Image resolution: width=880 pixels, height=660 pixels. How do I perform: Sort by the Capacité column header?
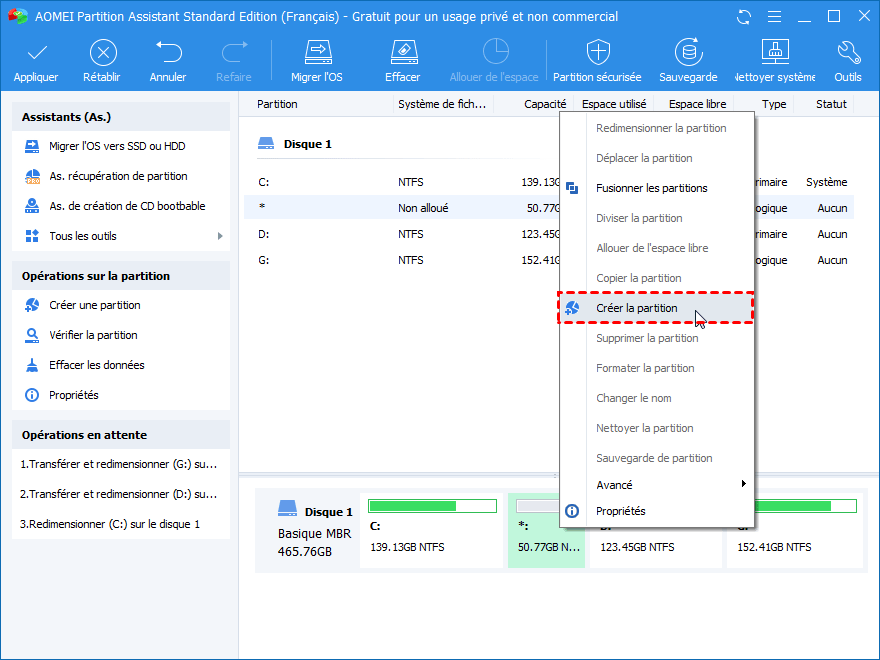[x=545, y=104]
